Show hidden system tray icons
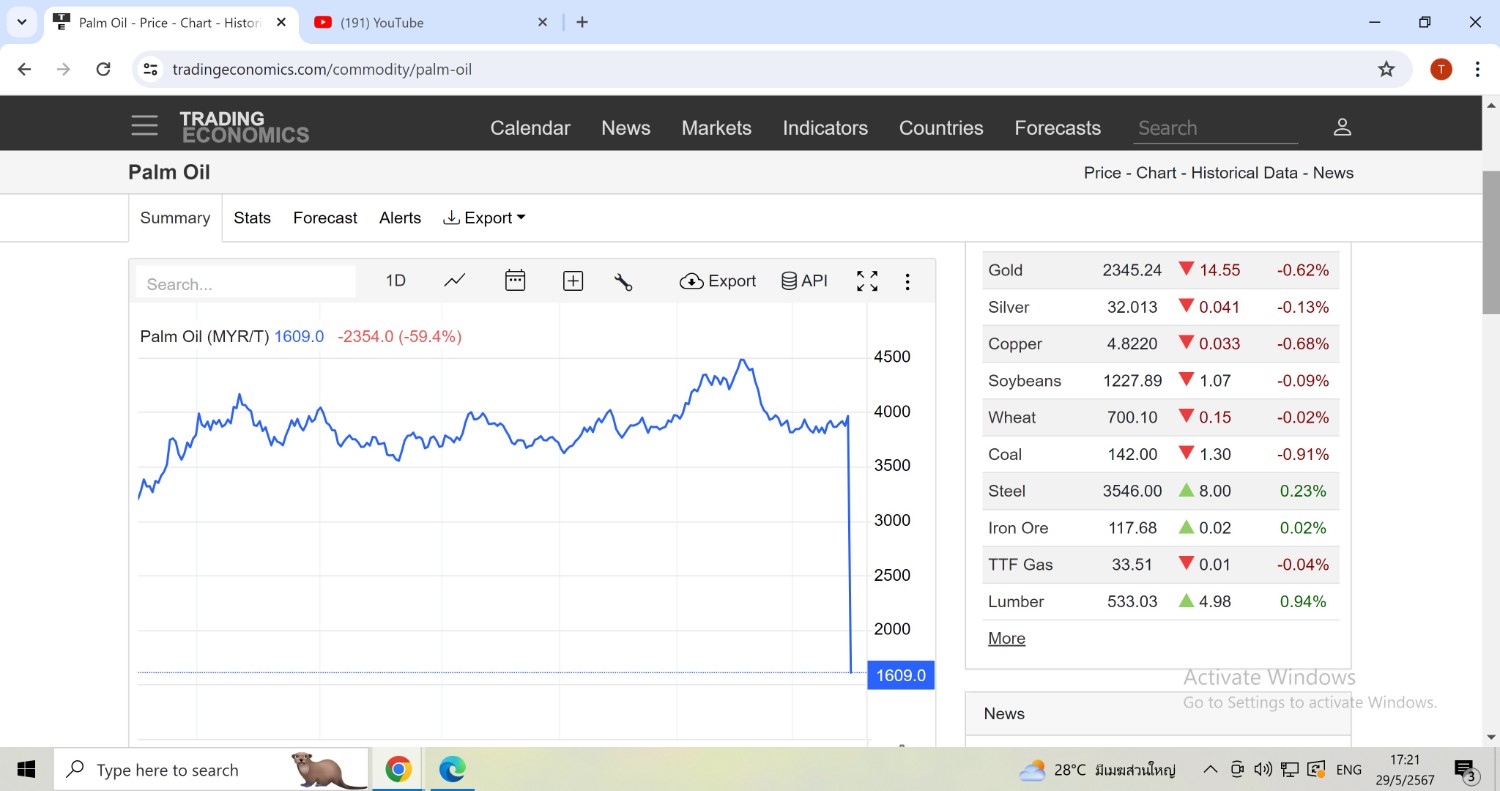The height and width of the screenshot is (791, 1500). pos(1210,769)
